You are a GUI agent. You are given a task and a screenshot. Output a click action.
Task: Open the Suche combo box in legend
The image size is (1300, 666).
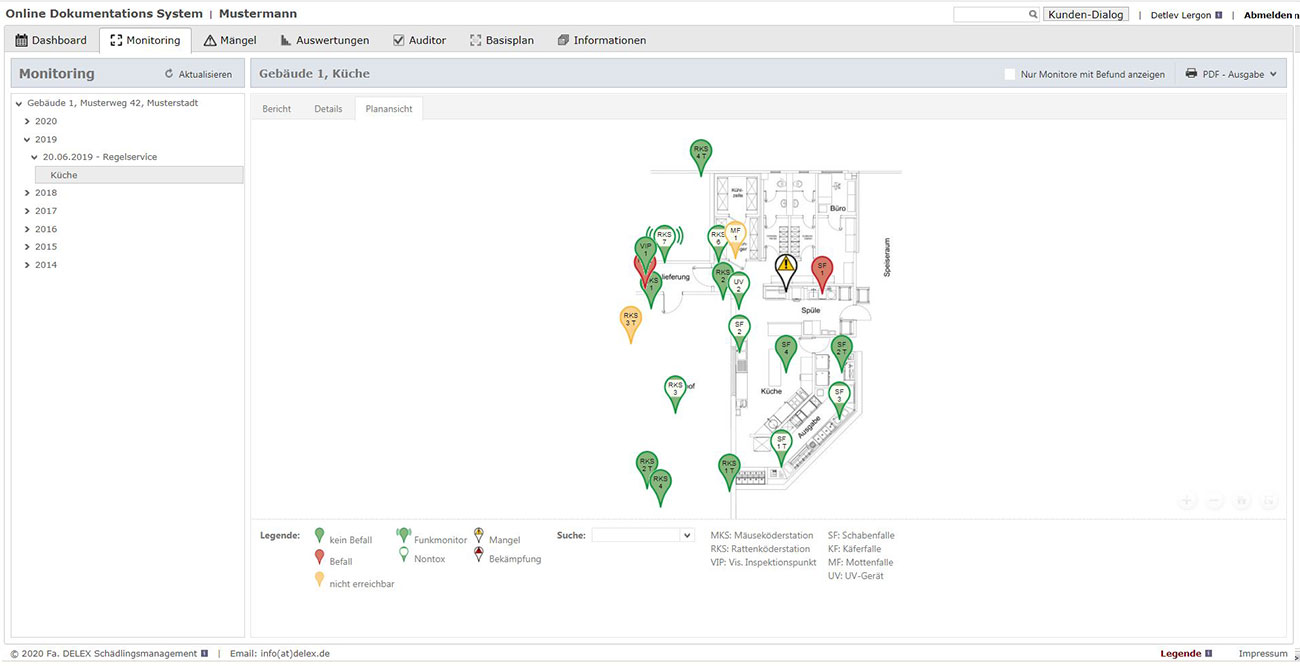click(642, 535)
